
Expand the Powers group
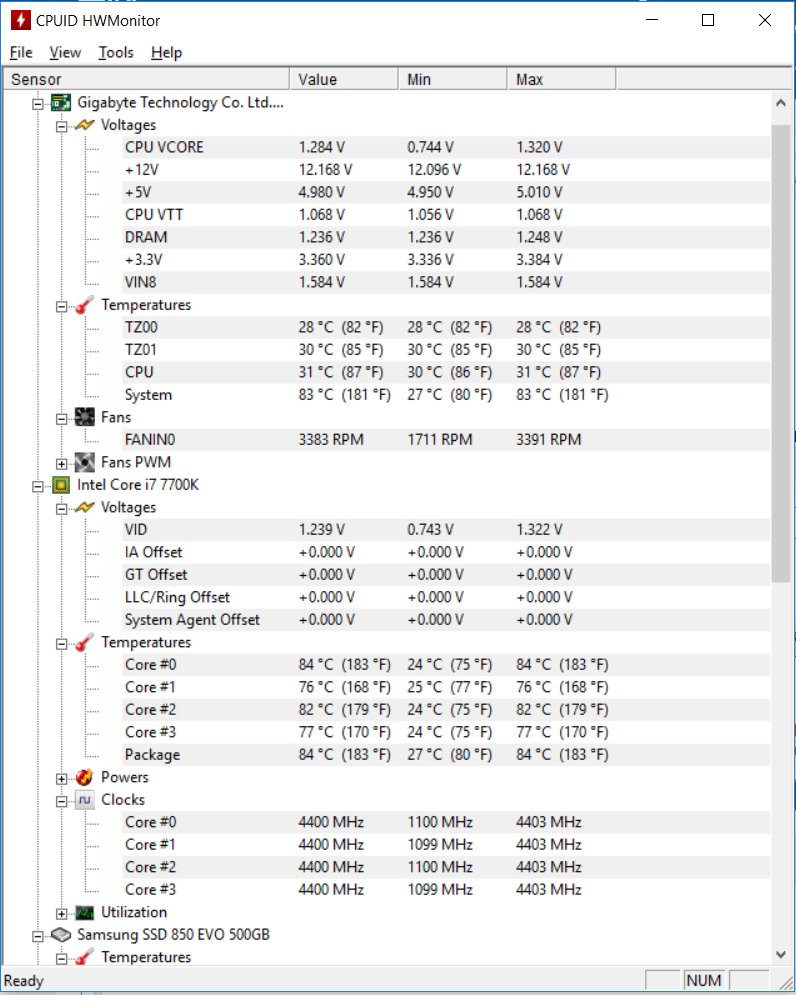(x=62, y=779)
